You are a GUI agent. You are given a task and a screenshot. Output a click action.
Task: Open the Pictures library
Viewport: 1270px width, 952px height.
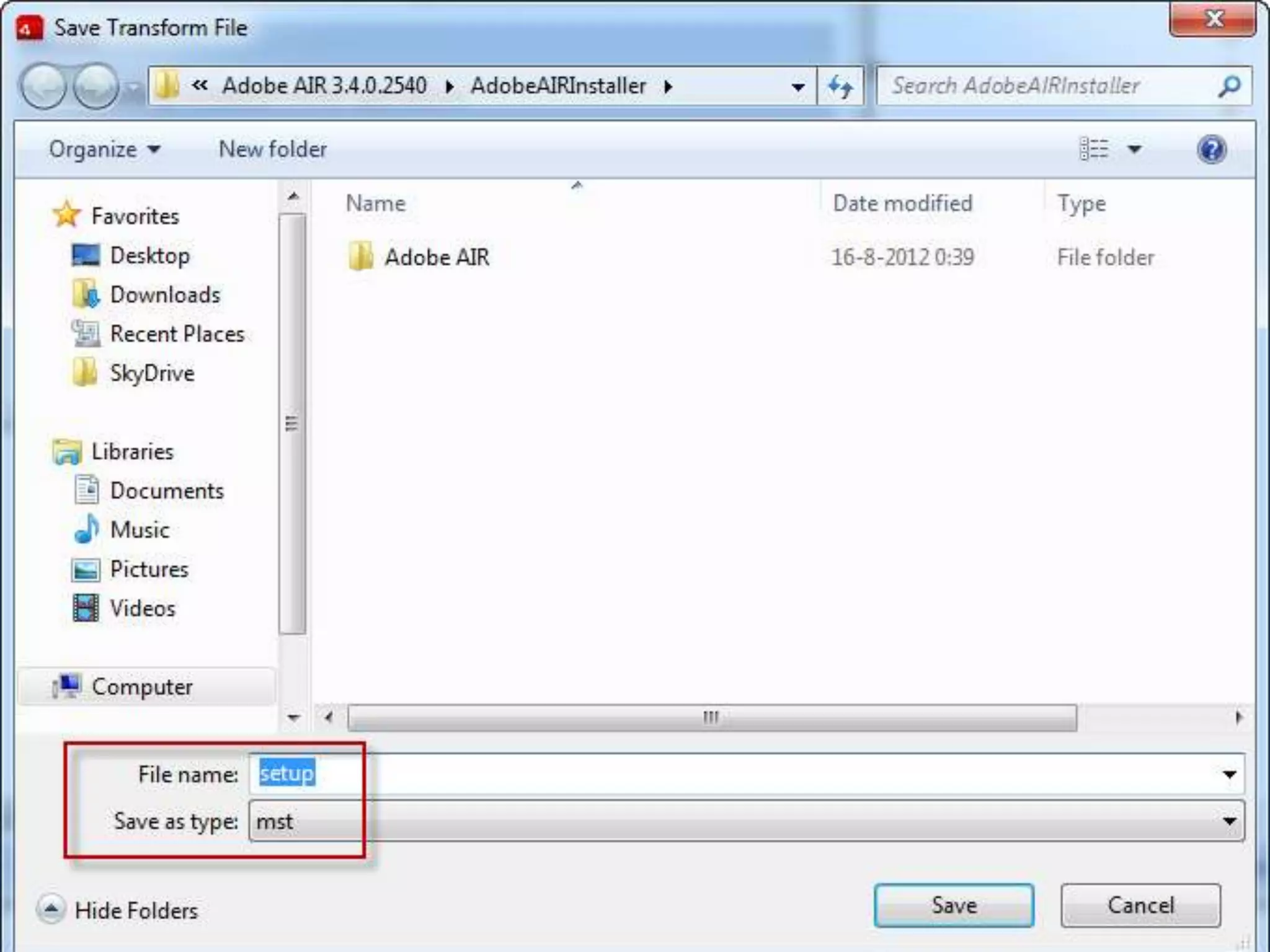tap(149, 568)
